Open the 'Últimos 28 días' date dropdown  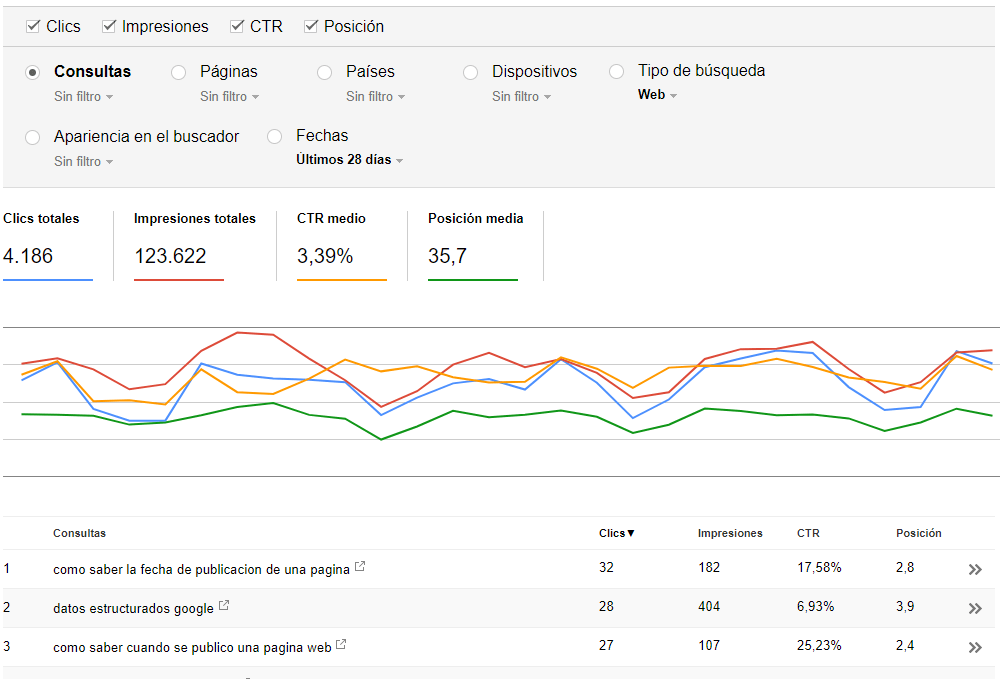pos(349,160)
